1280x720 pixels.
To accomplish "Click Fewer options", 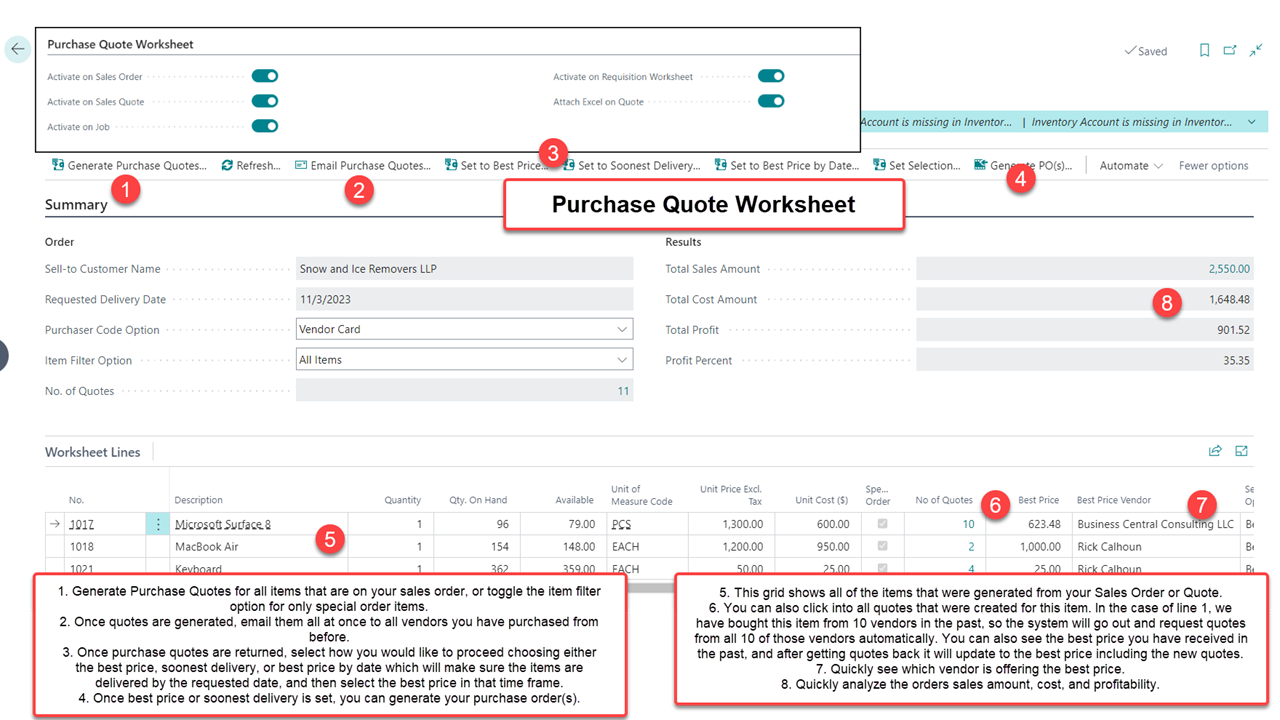I will pos(1213,166).
